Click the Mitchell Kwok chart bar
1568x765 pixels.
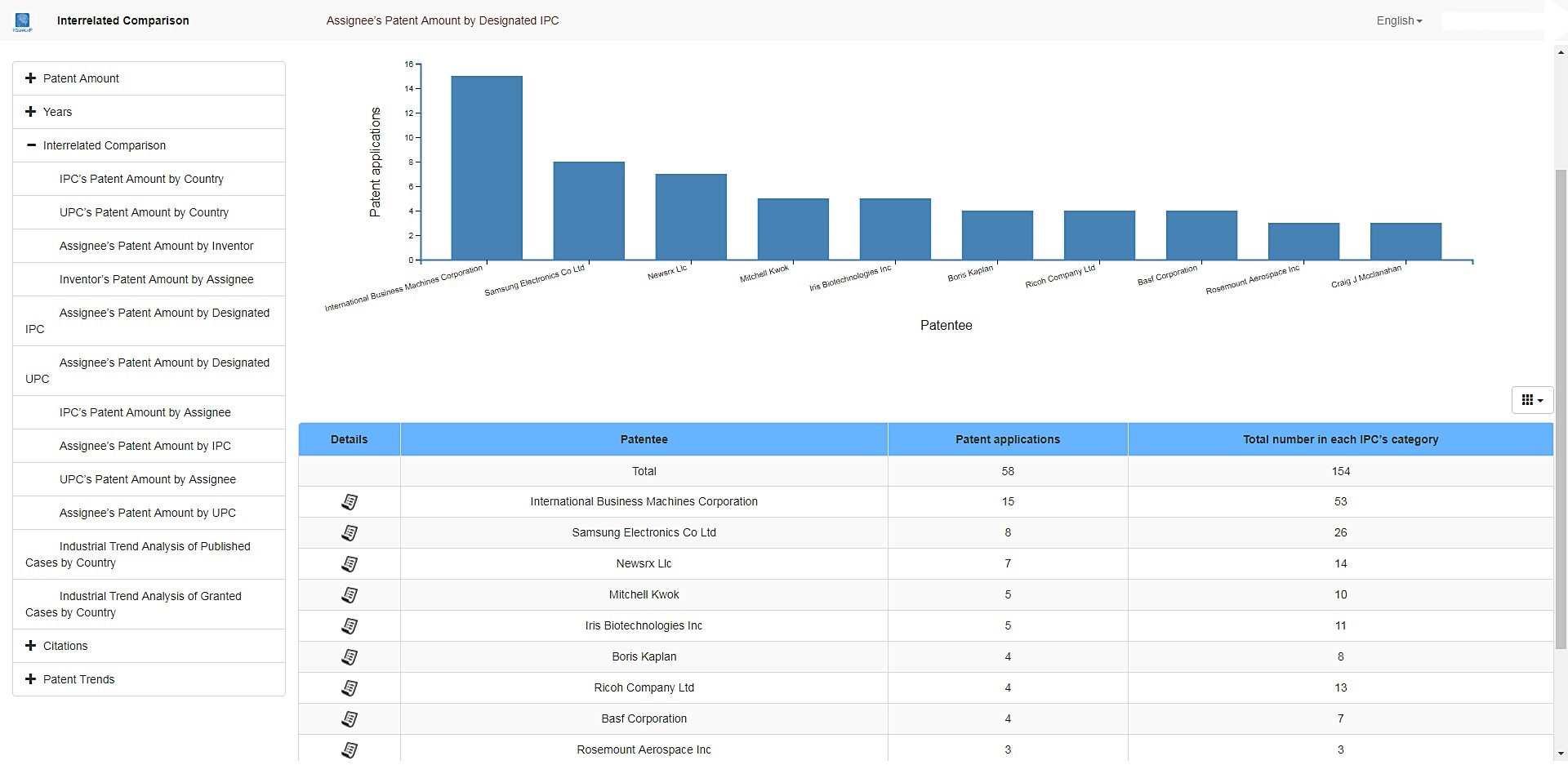(793, 229)
